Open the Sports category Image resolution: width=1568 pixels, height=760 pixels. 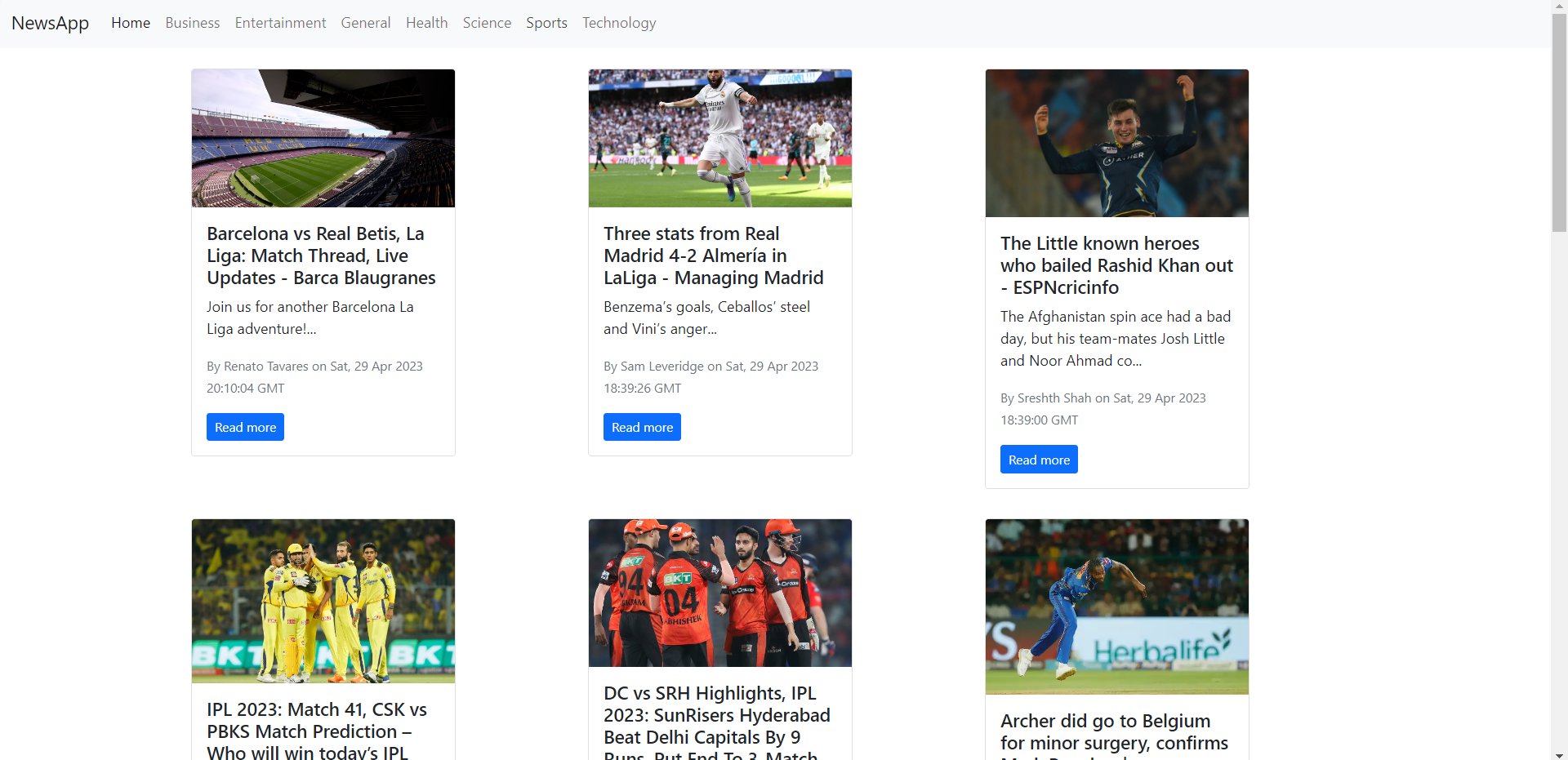click(x=546, y=23)
